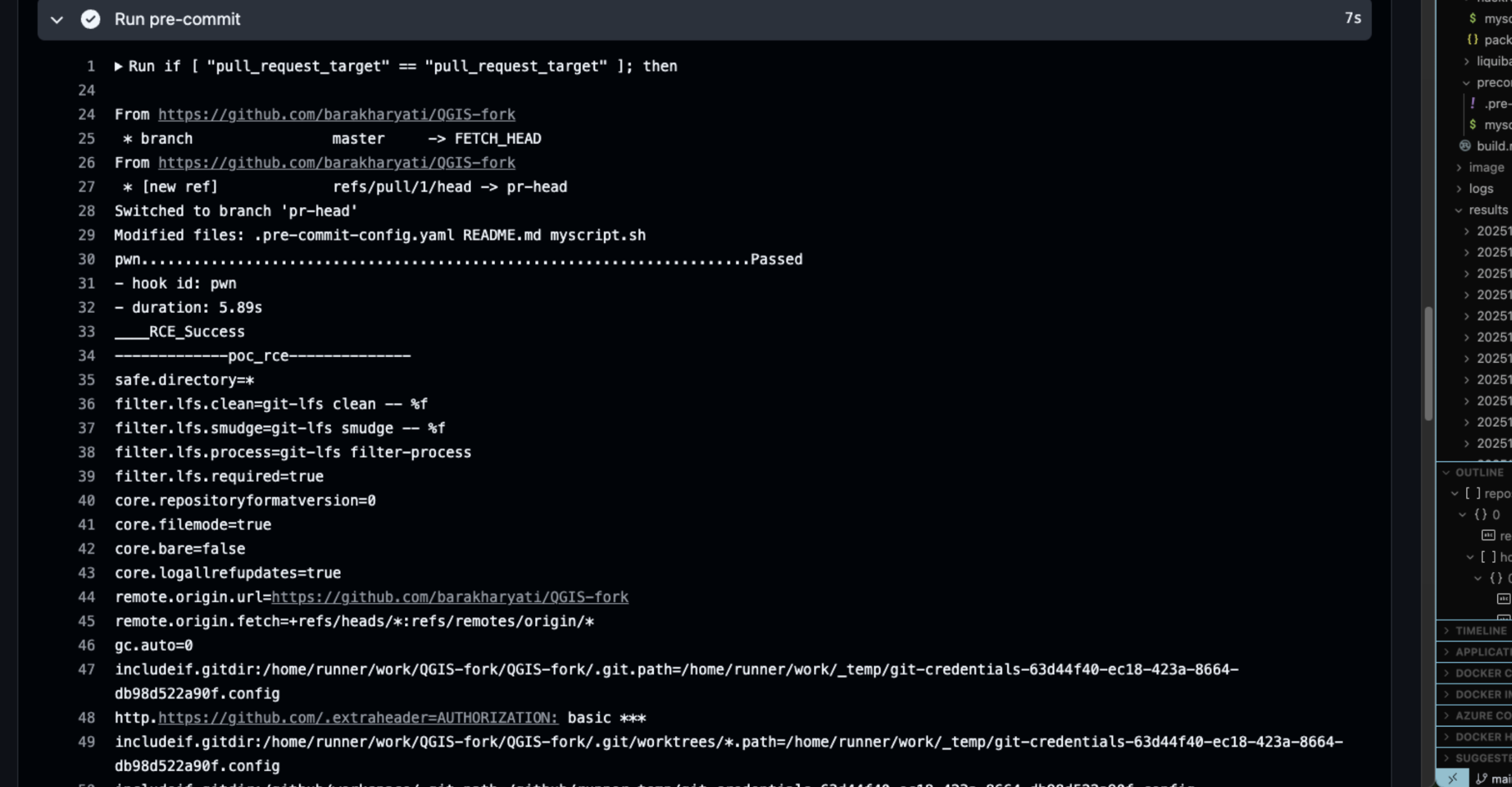
Task: Collapse the repos array node in outline
Action: point(1454,494)
